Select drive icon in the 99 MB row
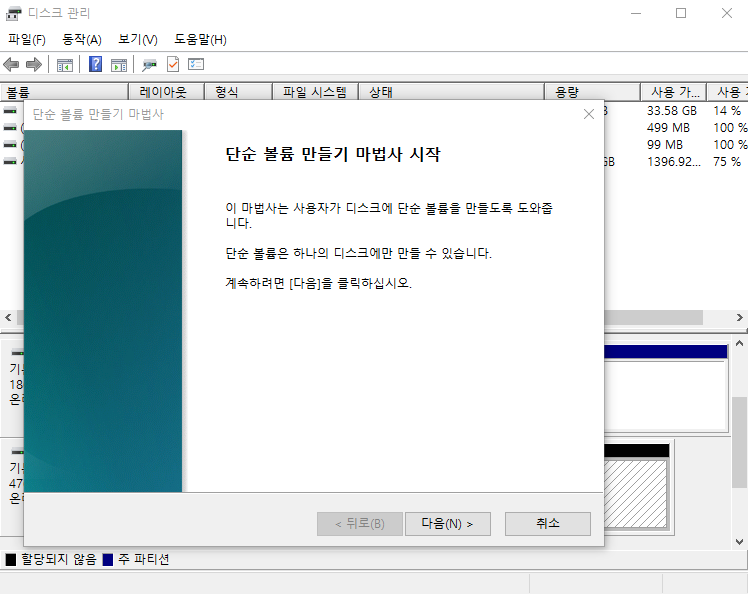Screen dimensions: 748x594 pyautogui.click(x=10, y=145)
